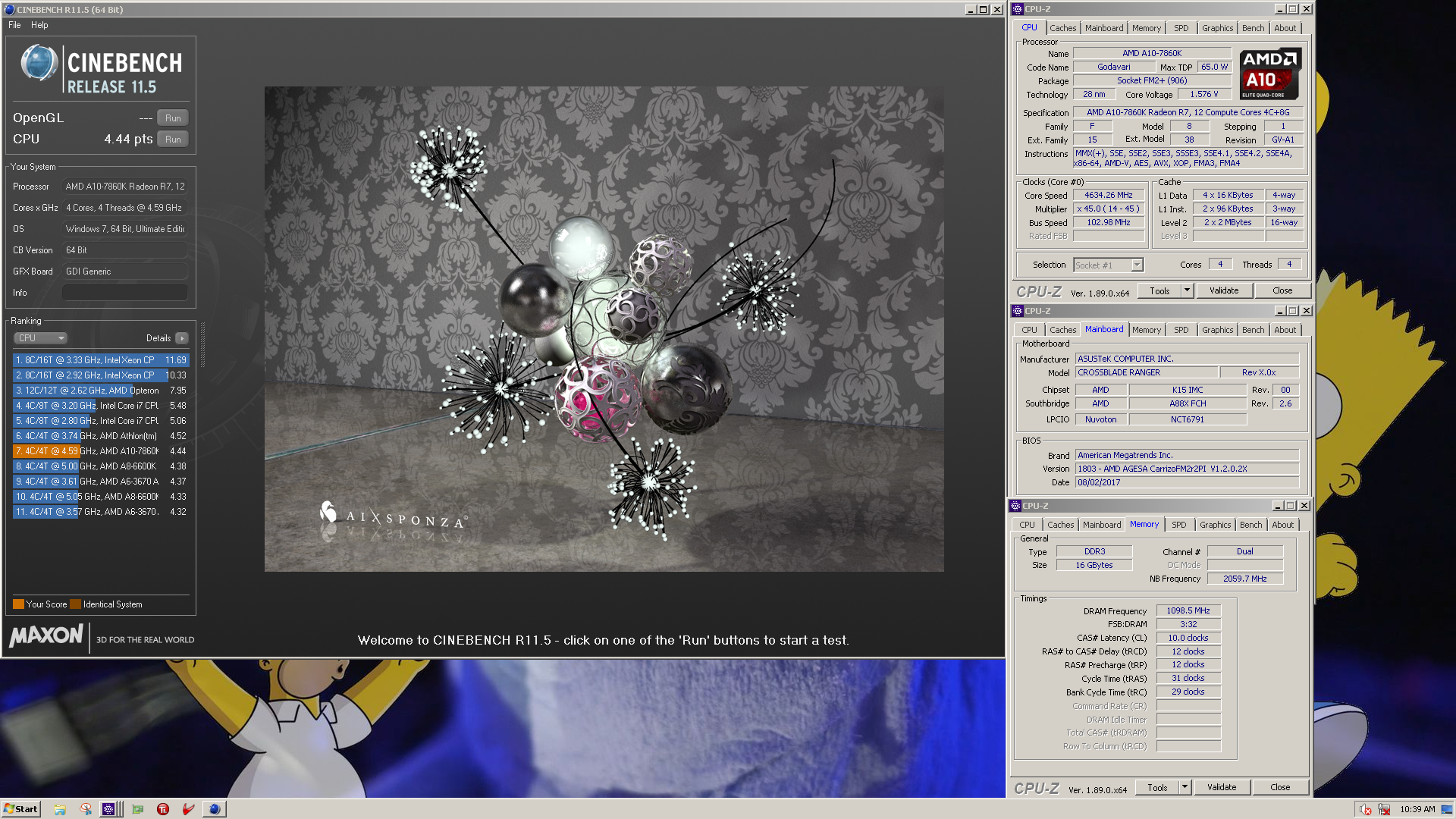
Task: Select the Memory tab in the top CPU-Z window
Action: [x=1146, y=28]
